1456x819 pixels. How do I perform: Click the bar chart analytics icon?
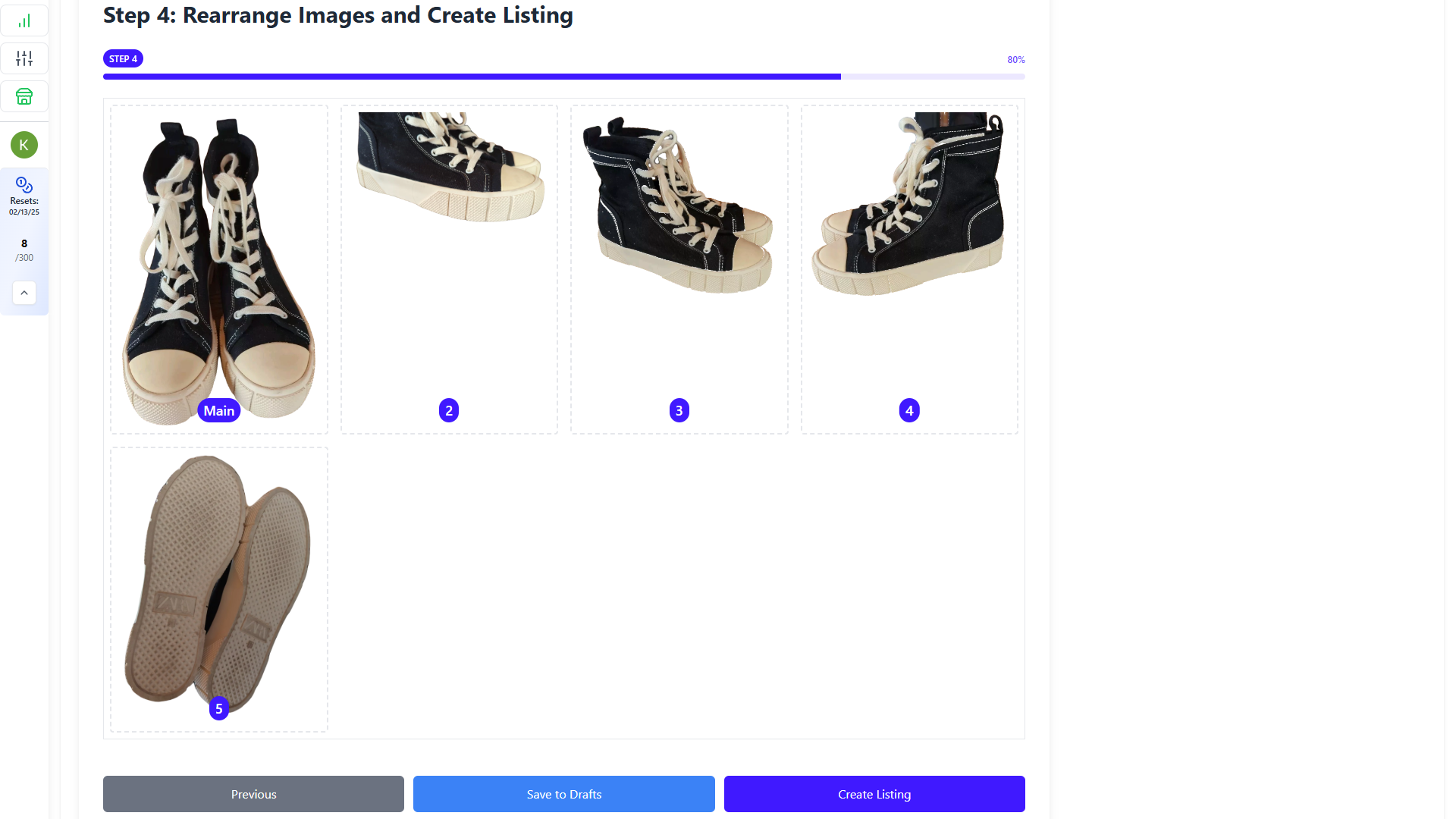pyautogui.click(x=24, y=20)
